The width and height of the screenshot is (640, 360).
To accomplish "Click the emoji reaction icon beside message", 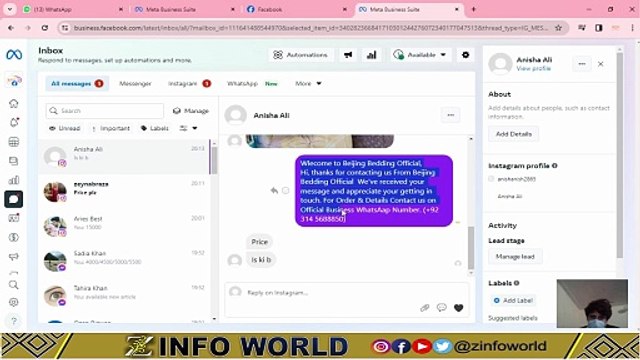I will point(286,190).
